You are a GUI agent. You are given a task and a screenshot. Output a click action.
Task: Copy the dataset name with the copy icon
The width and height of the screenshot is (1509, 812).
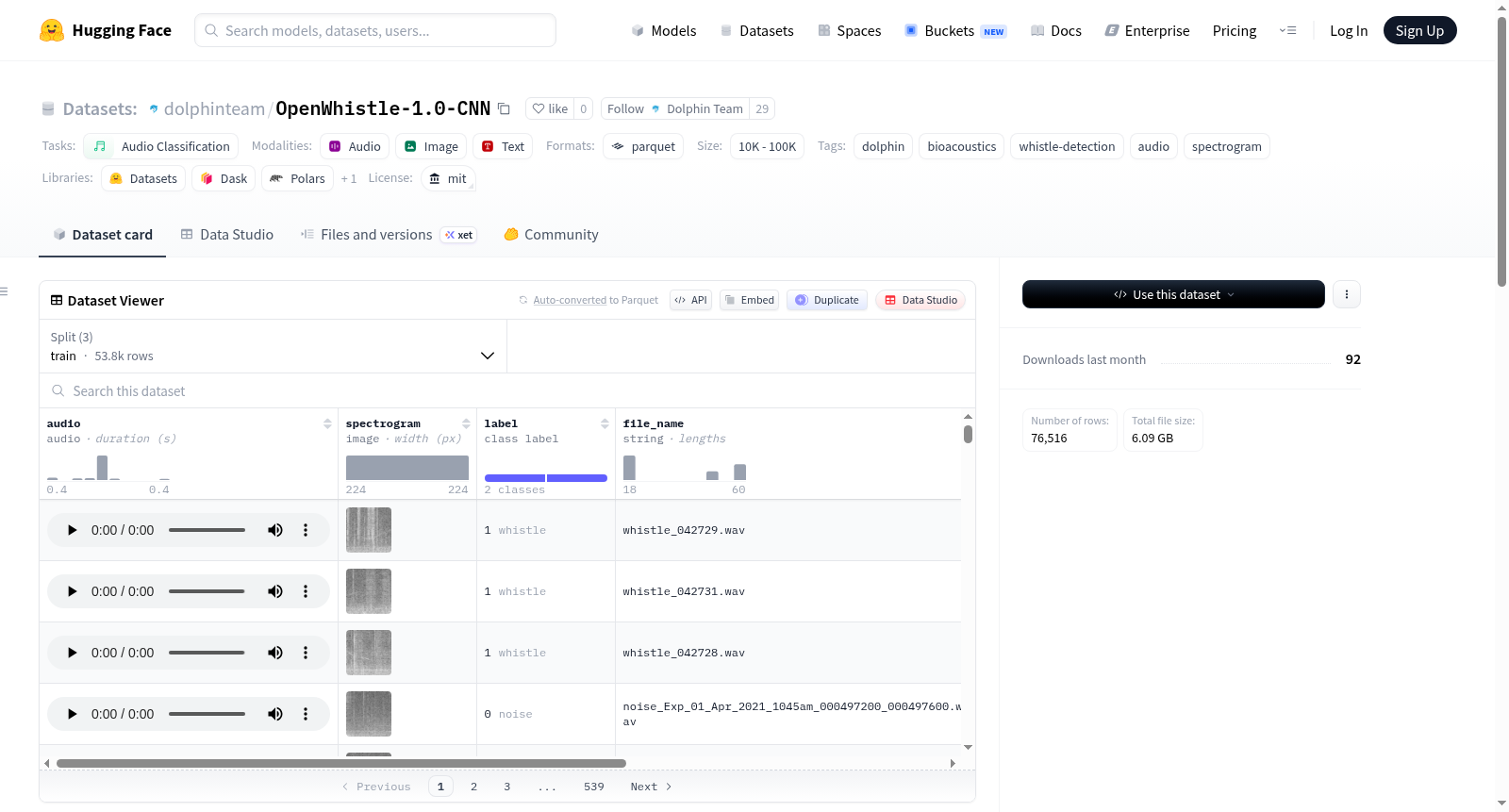coord(505,108)
